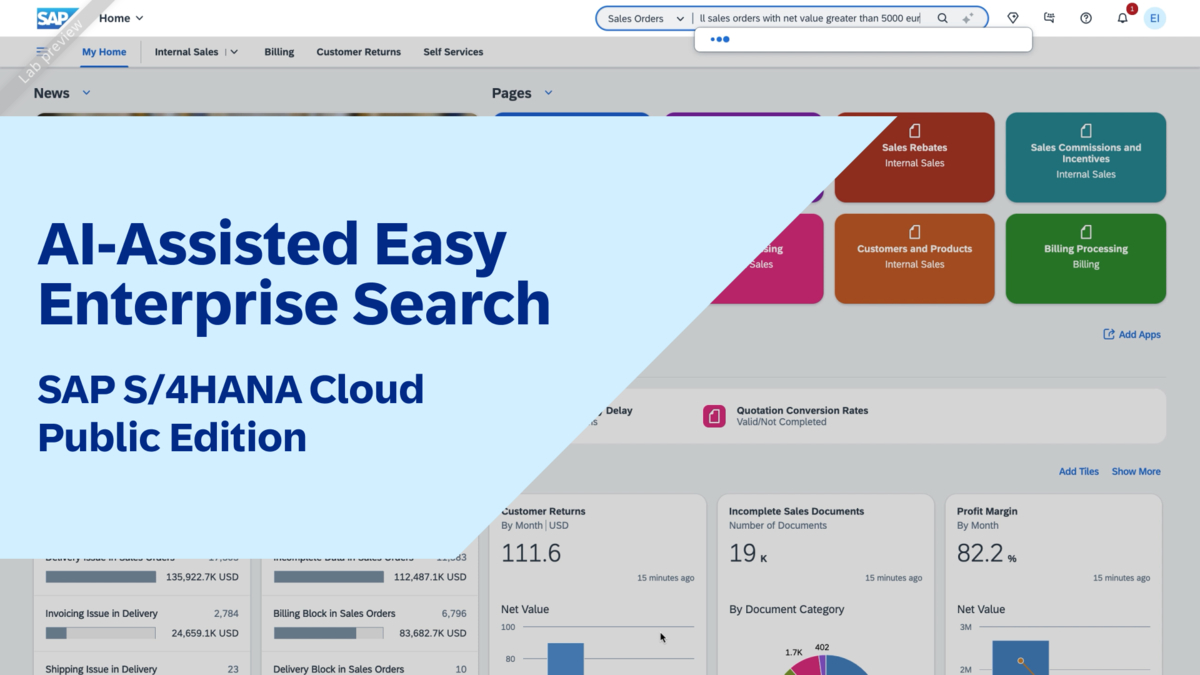The height and width of the screenshot is (675, 1200).
Task: Open the Pages dropdown
Action: tap(548, 93)
